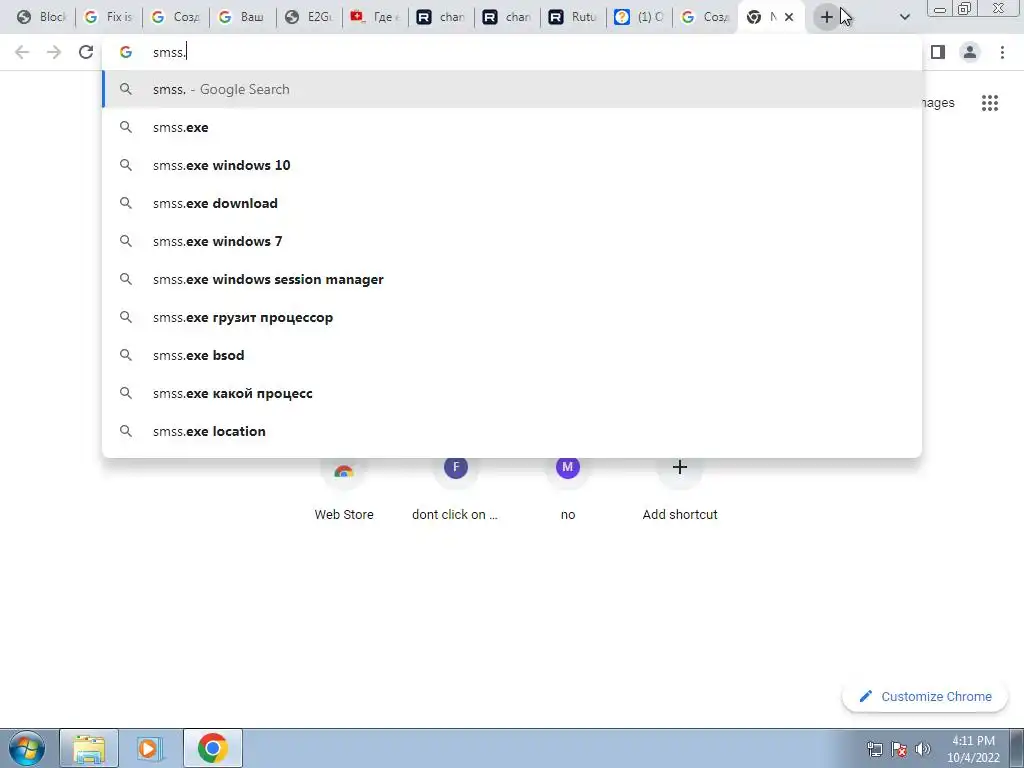Open Windows Explorer from the taskbar
This screenshot has width=1024, height=768.
[x=89, y=748]
